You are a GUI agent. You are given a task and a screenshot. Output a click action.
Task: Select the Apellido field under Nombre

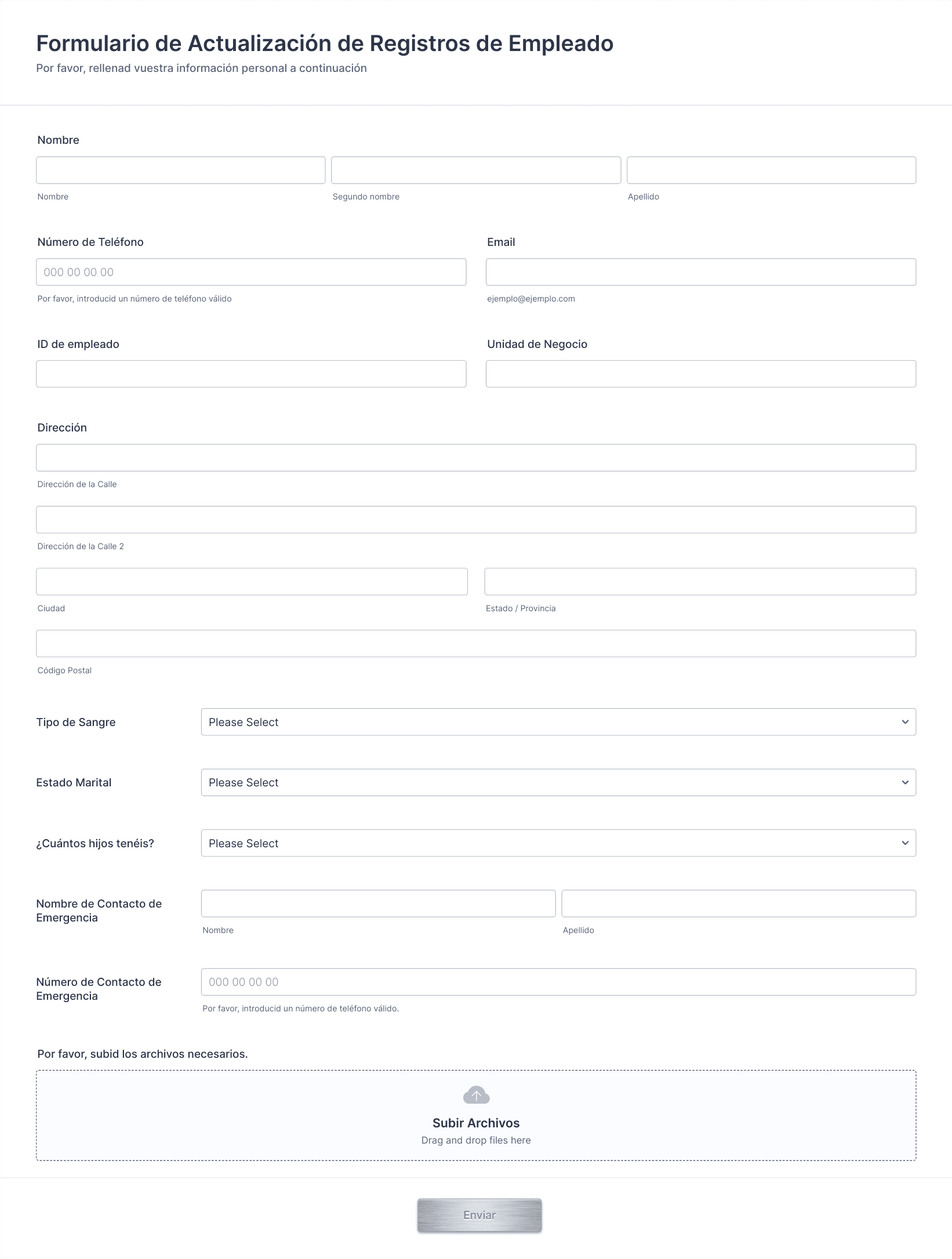coord(771,170)
